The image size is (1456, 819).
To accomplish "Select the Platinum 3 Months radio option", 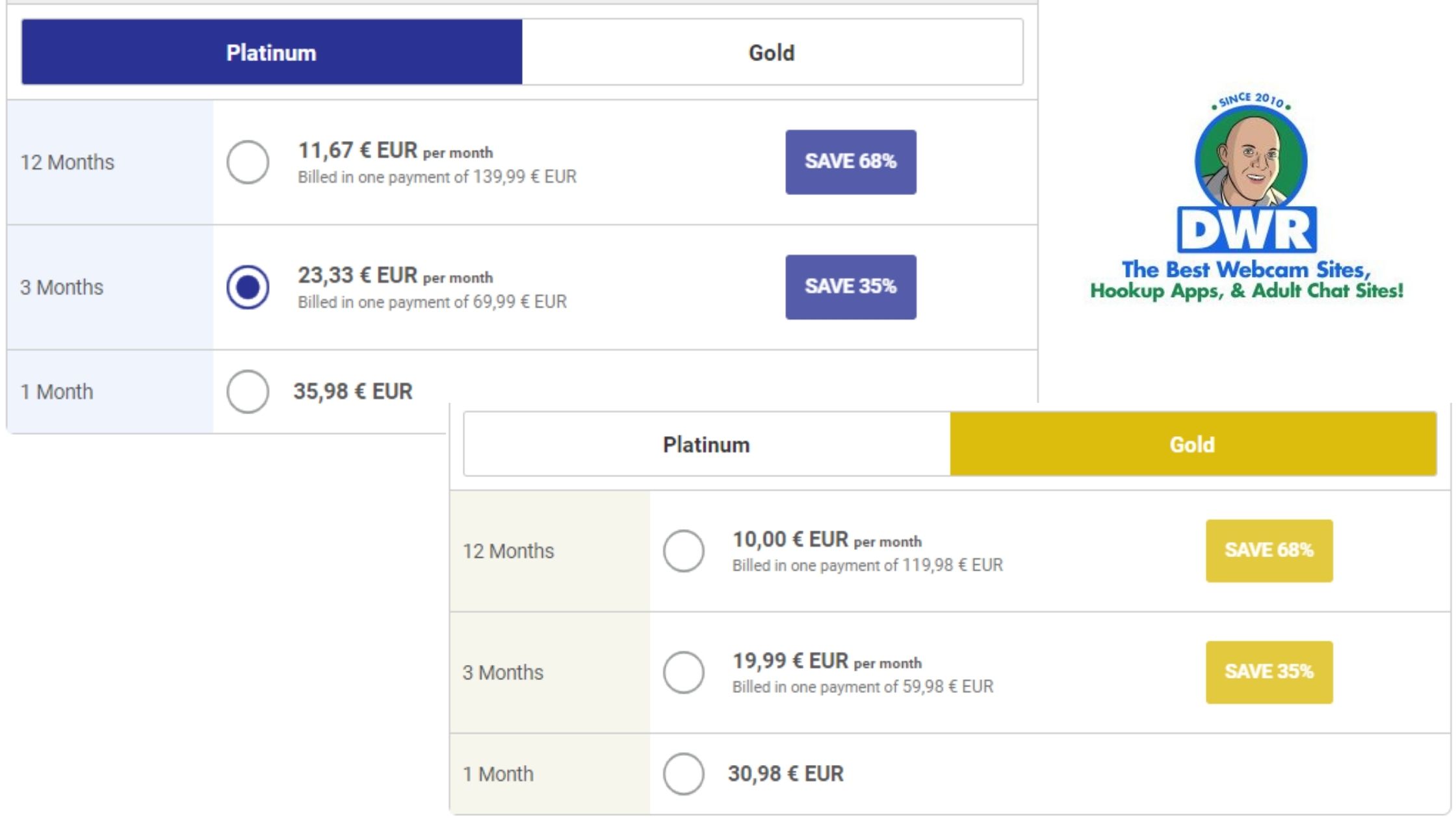I will pos(248,287).
